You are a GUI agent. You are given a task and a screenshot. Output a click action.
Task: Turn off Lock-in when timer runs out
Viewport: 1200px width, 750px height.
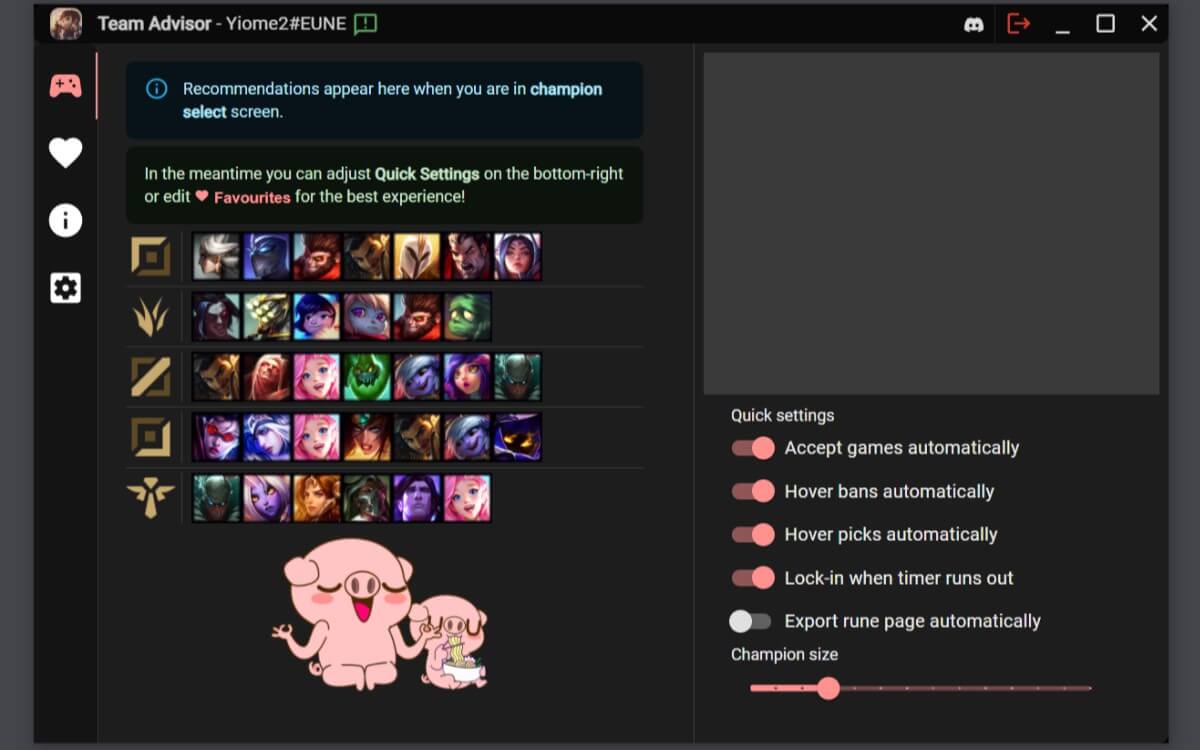click(x=753, y=577)
